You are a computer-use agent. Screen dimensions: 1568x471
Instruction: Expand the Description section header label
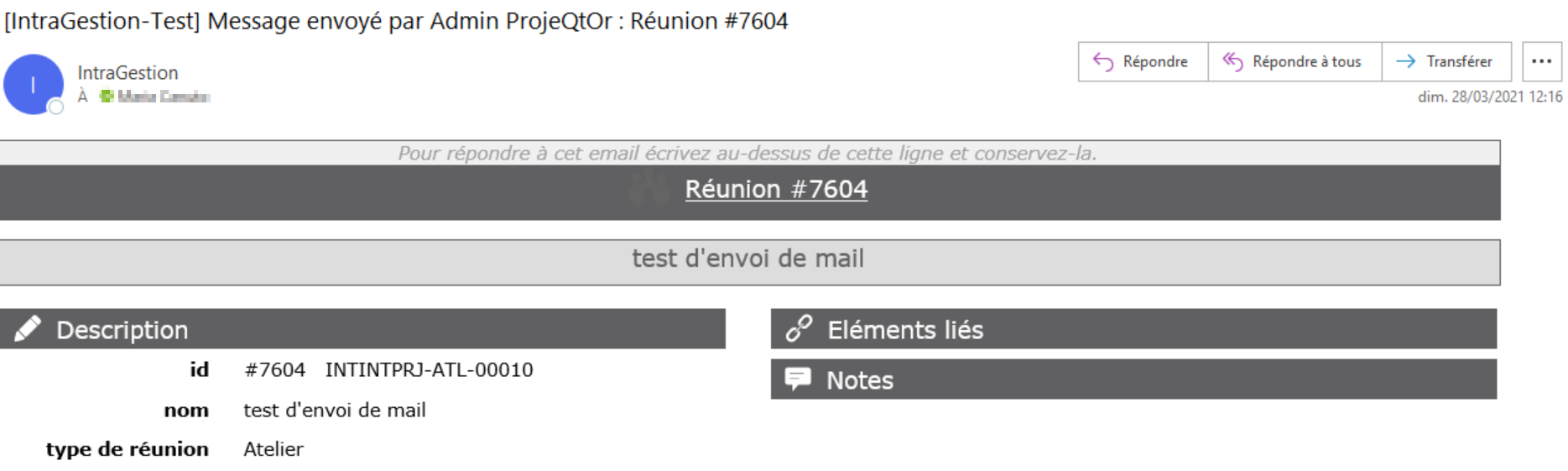click(122, 330)
